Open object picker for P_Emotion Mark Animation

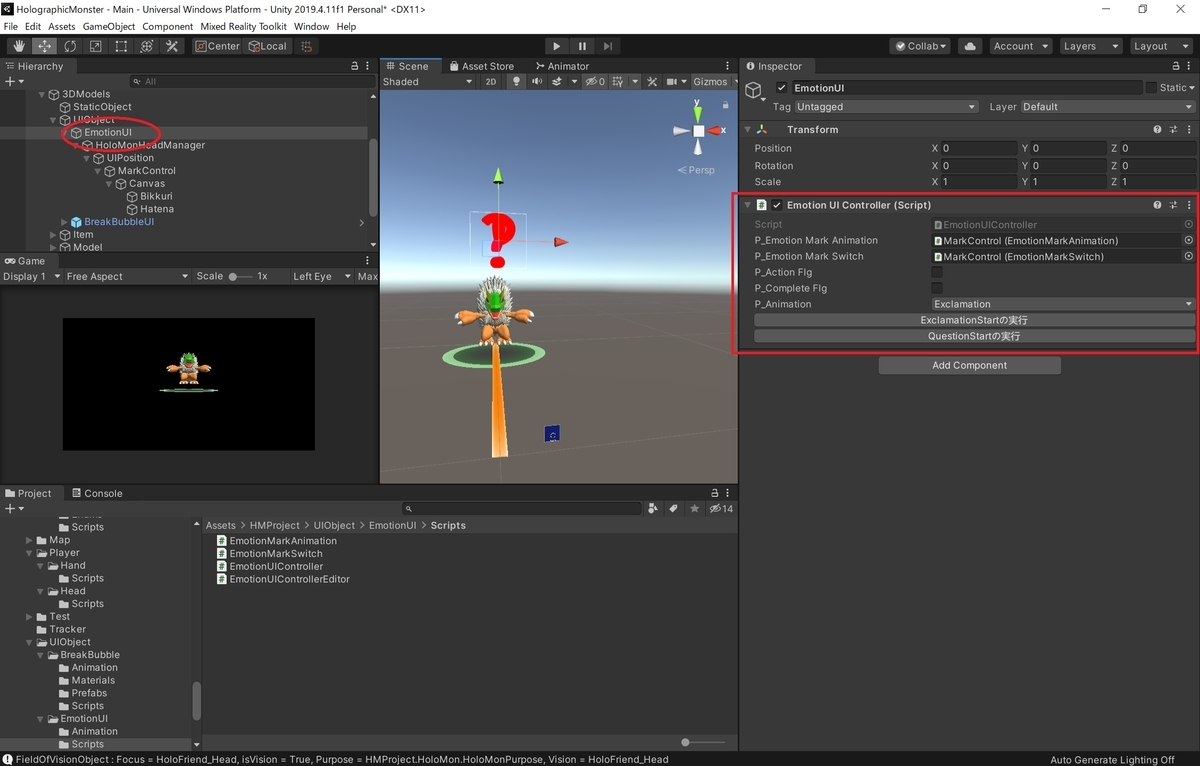[x=1189, y=240]
